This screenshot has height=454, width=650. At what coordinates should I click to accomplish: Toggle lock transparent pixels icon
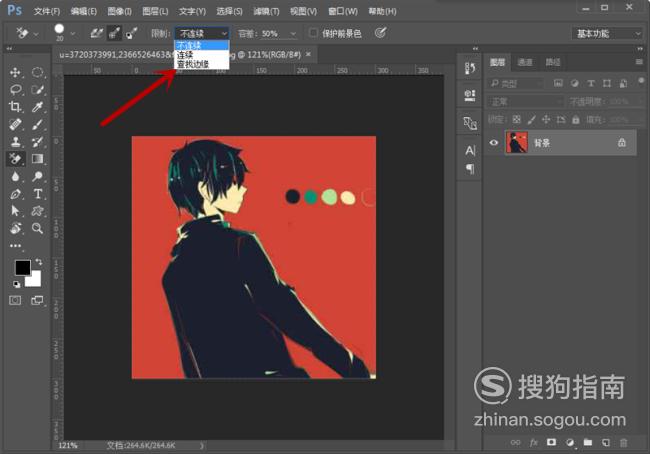click(x=517, y=120)
